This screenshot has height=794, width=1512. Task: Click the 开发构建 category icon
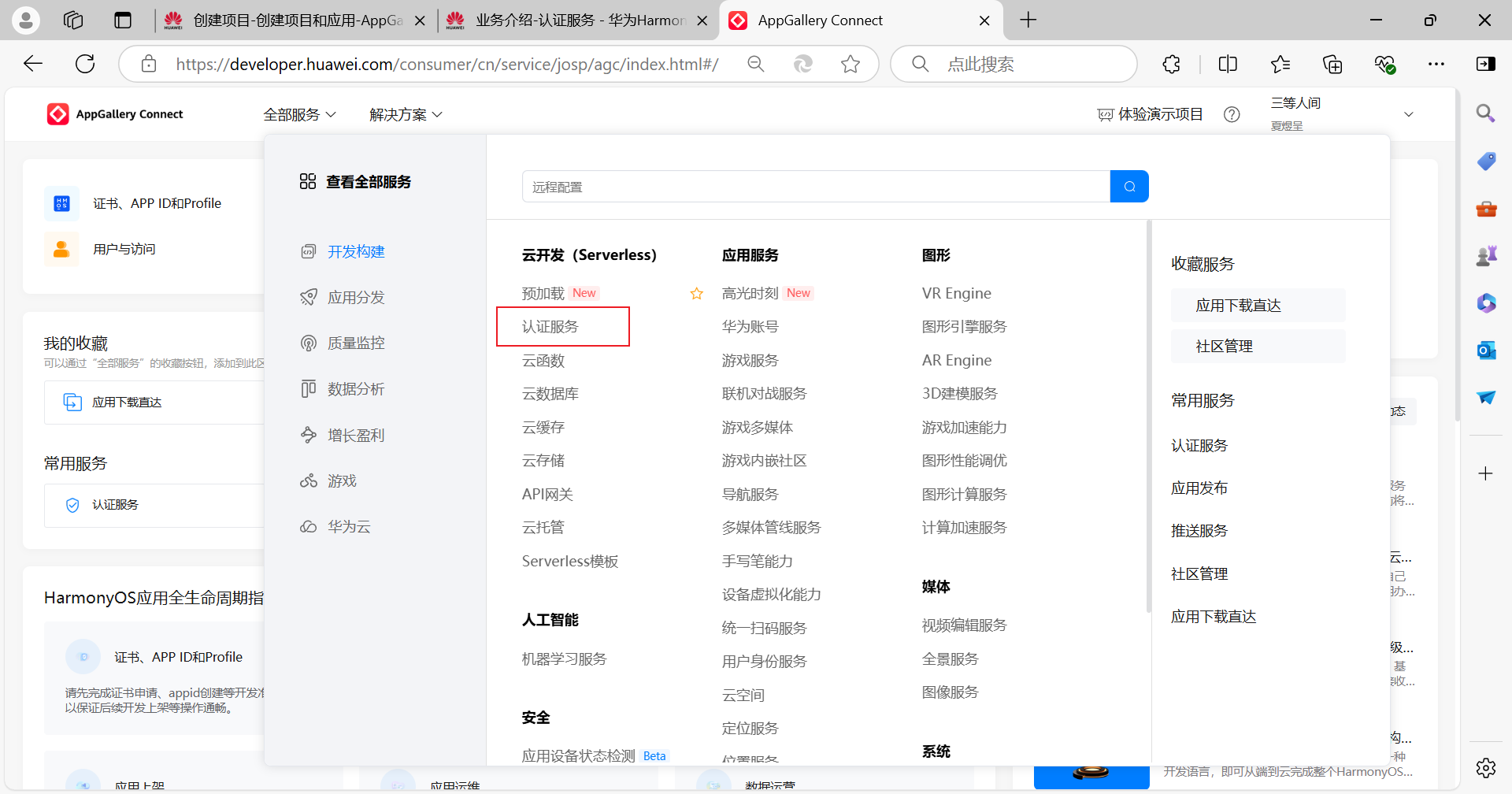click(309, 251)
